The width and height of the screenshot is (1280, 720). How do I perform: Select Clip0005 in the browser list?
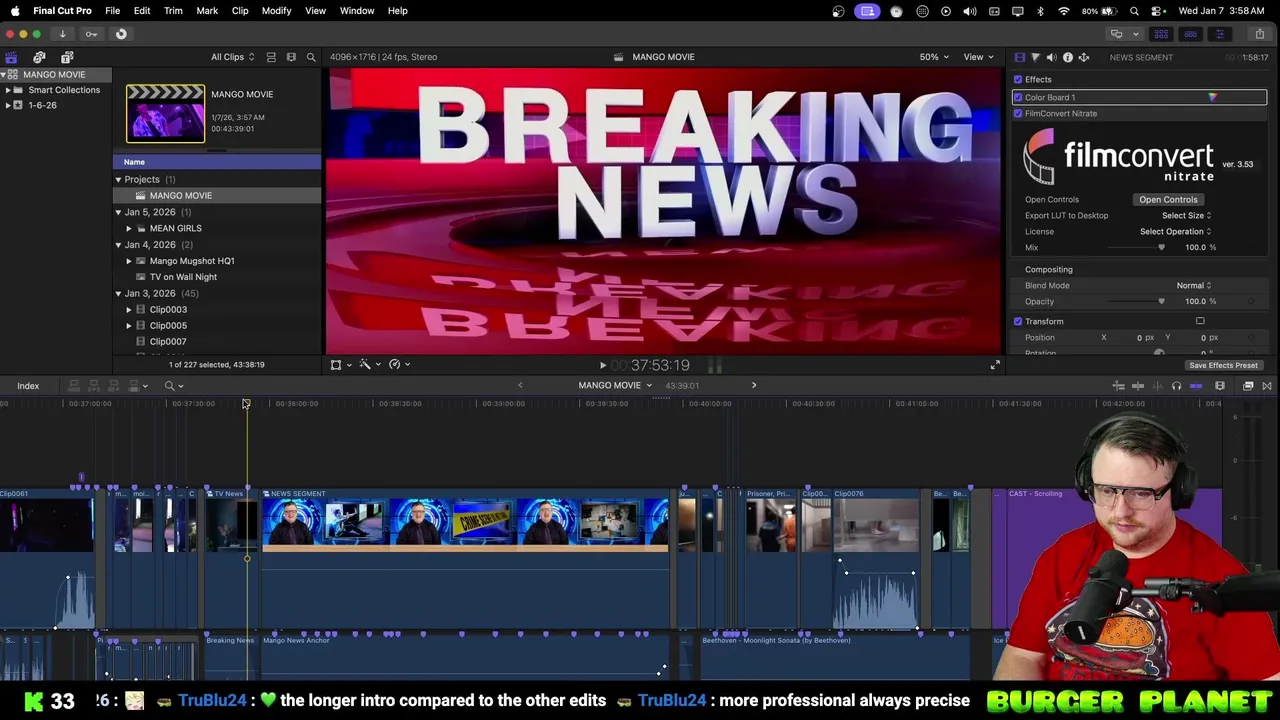(168, 326)
